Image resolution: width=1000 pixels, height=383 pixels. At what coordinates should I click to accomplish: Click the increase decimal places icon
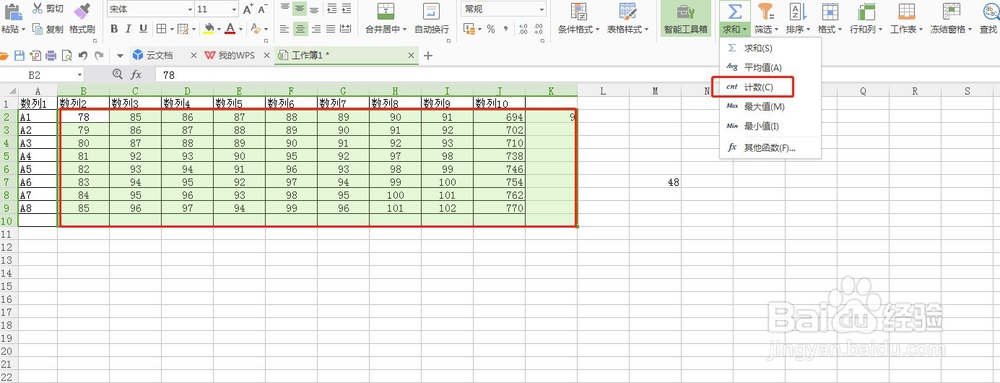(x=523, y=29)
